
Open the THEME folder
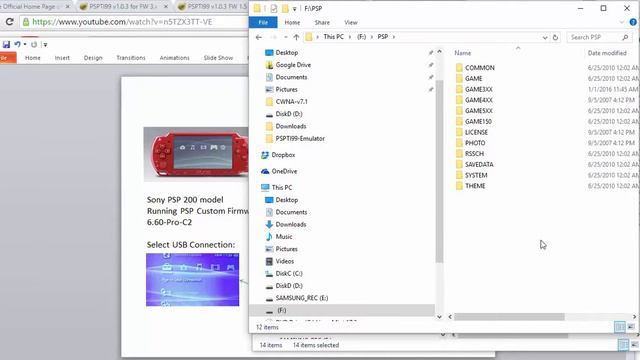pyautogui.click(x=475, y=186)
